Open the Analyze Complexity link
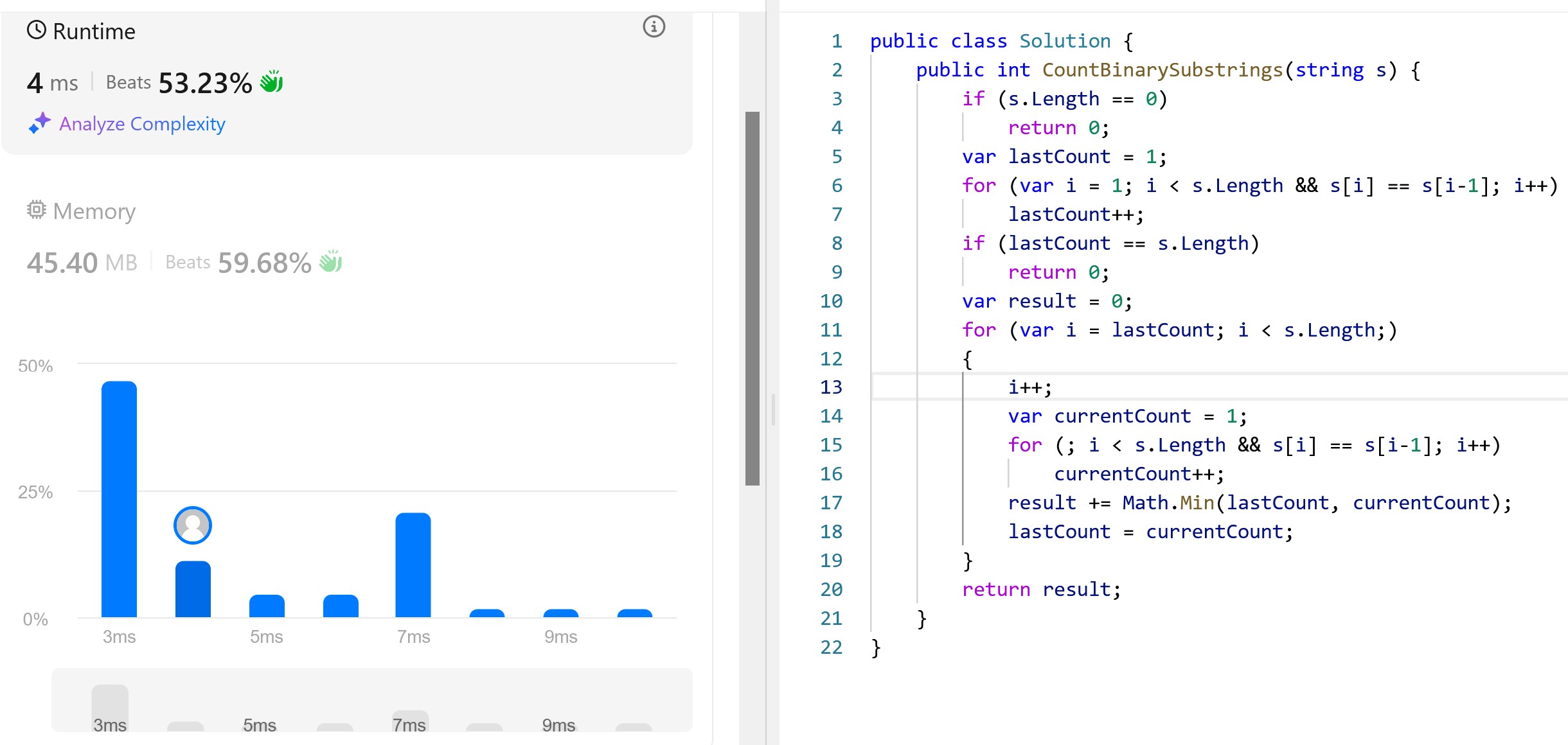The height and width of the screenshot is (745, 1568). 142,124
